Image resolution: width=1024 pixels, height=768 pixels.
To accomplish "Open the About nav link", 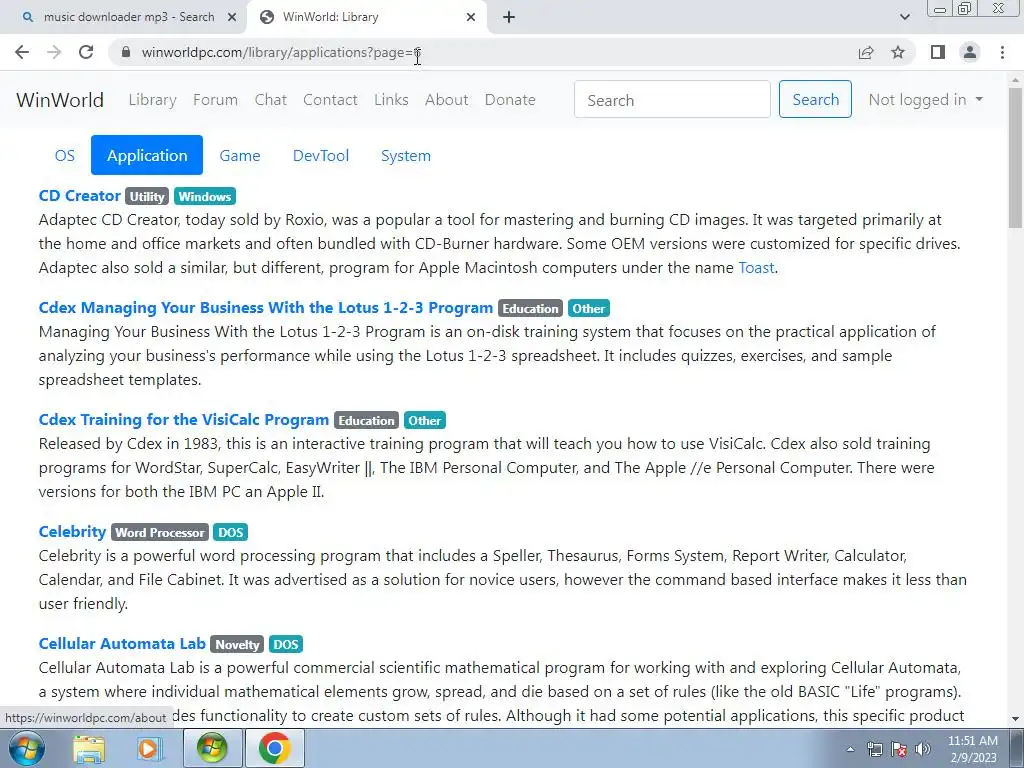I will [447, 100].
